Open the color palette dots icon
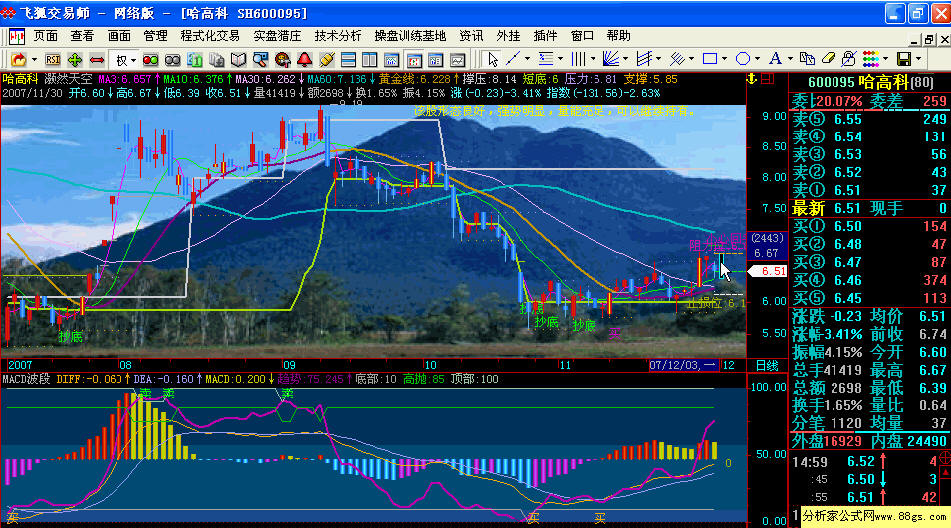The height and width of the screenshot is (528, 951). (x=871, y=59)
